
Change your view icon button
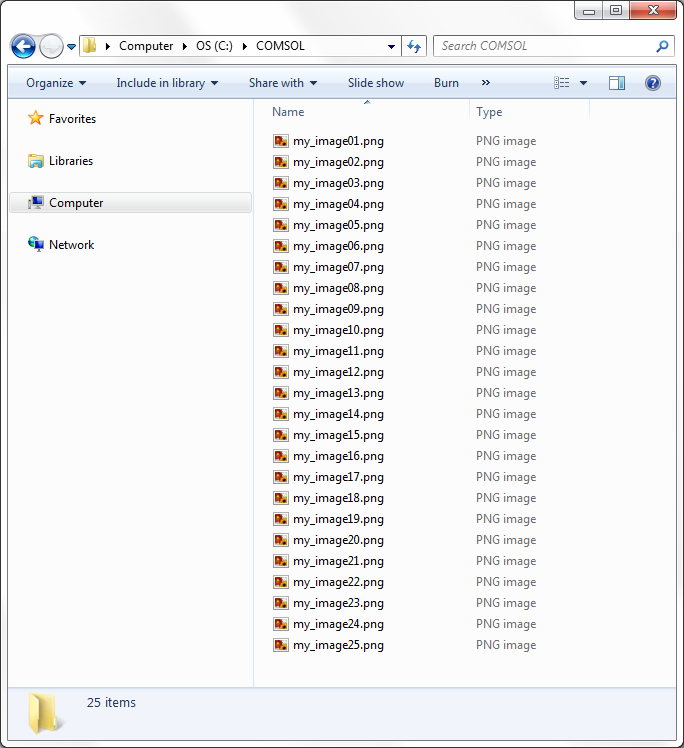[561, 83]
